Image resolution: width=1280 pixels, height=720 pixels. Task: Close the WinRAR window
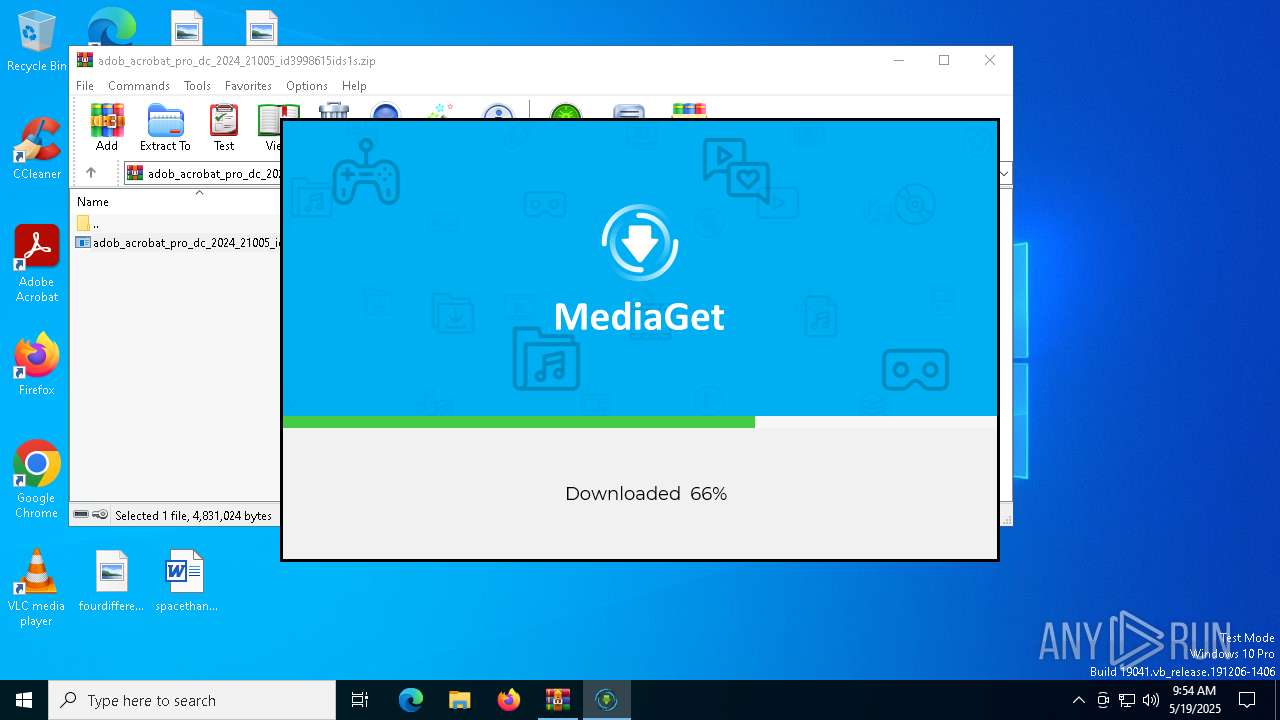[x=990, y=60]
